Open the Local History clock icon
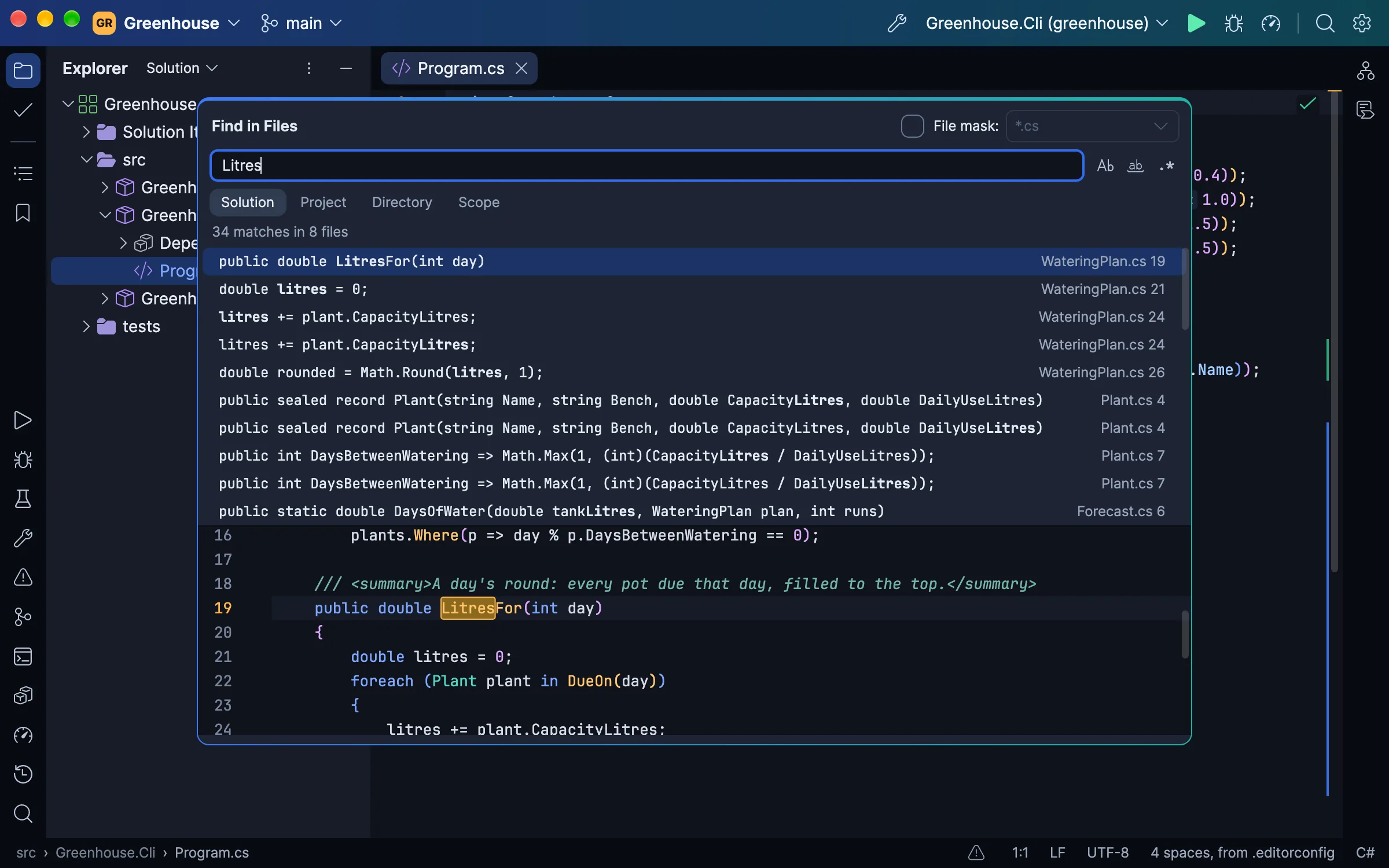 tap(23, 774)
